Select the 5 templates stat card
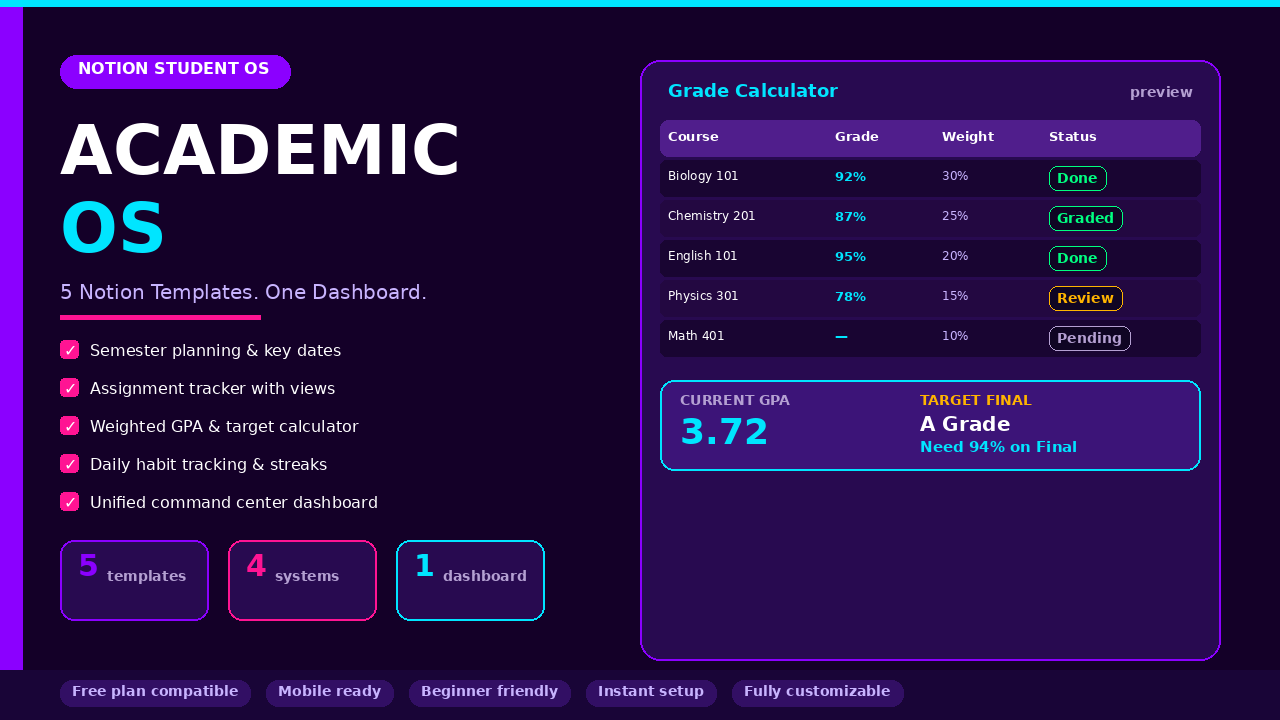The height and width of the screenshot is (720, 1280). pos(135,581)
